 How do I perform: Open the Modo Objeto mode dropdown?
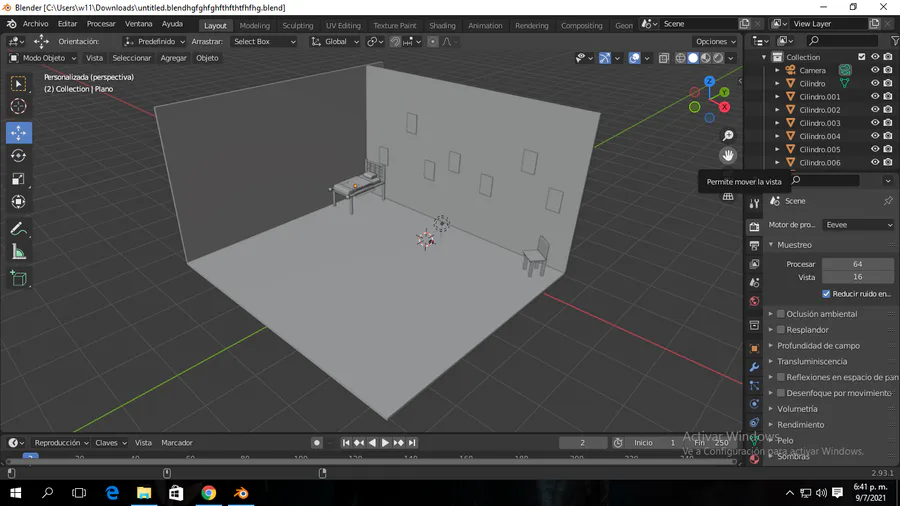pos(42,58)
